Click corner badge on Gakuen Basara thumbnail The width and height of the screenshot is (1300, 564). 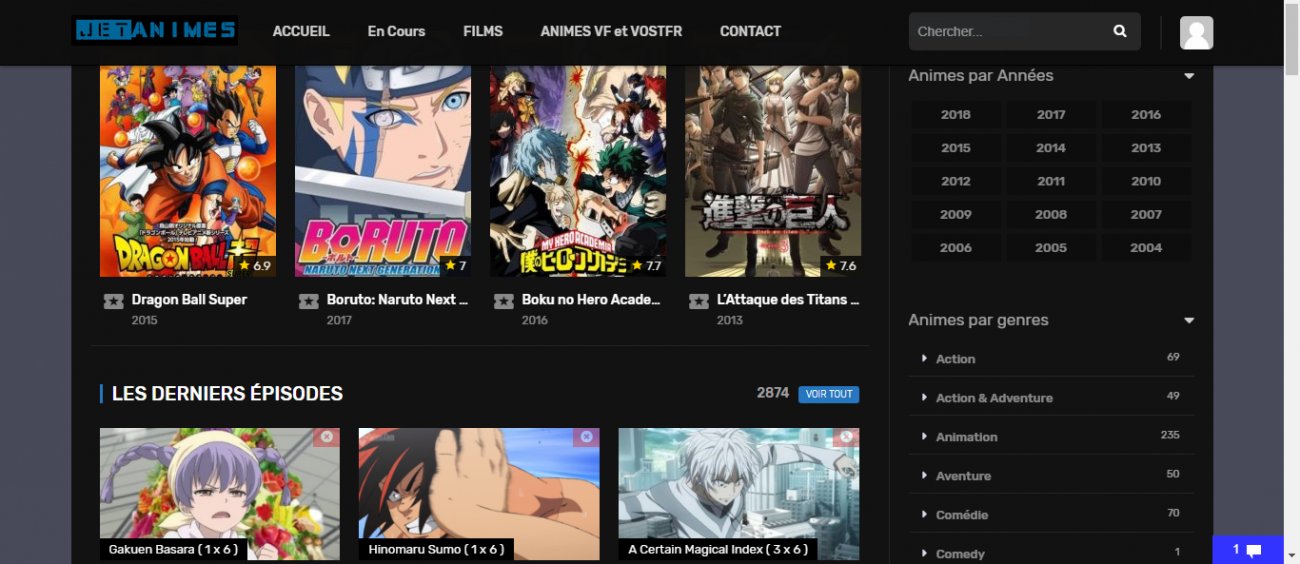point(326,437)
